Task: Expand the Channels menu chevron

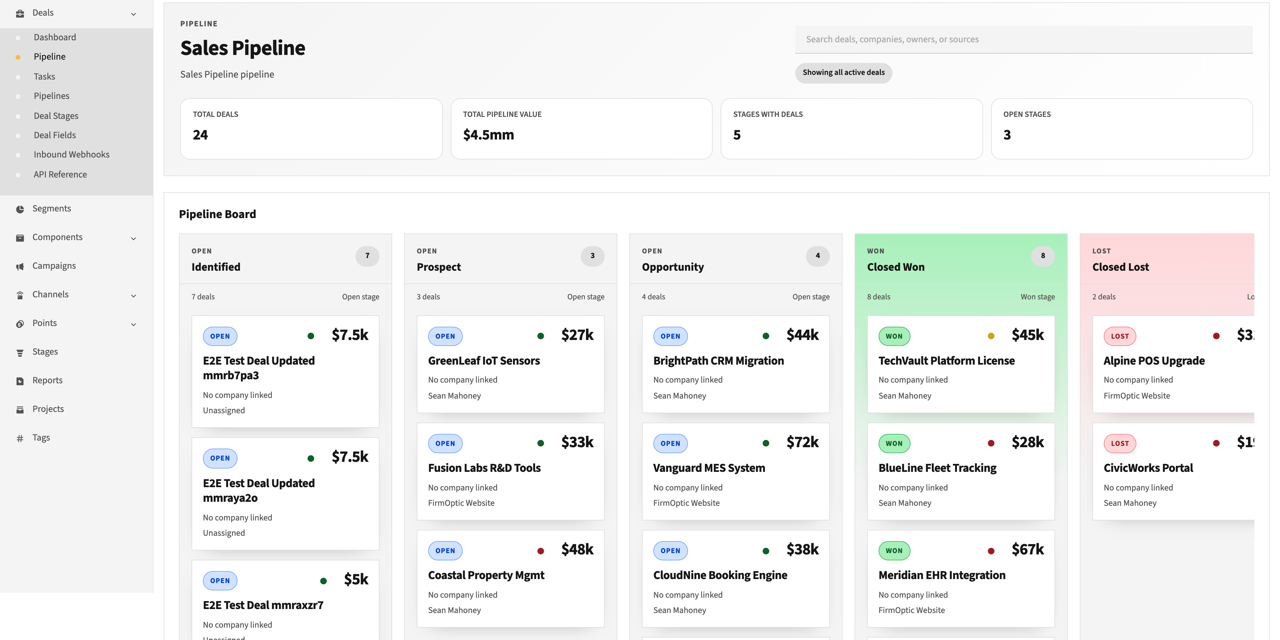Action: click(134, 295)
